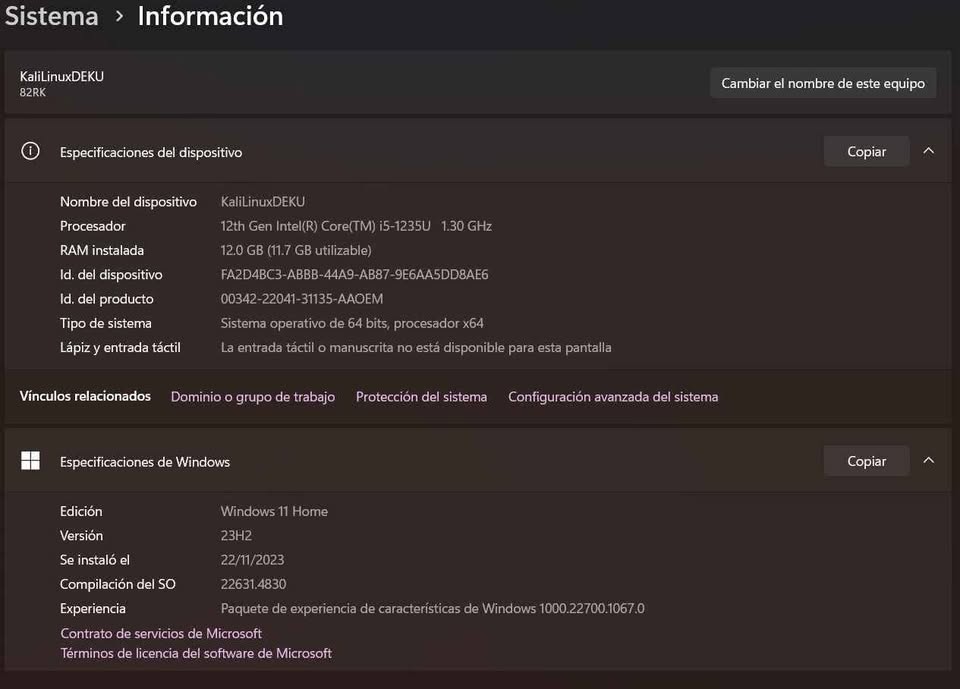Click the RAM instalada label
This screenshot has width=960, height=689.
(102, 250)
